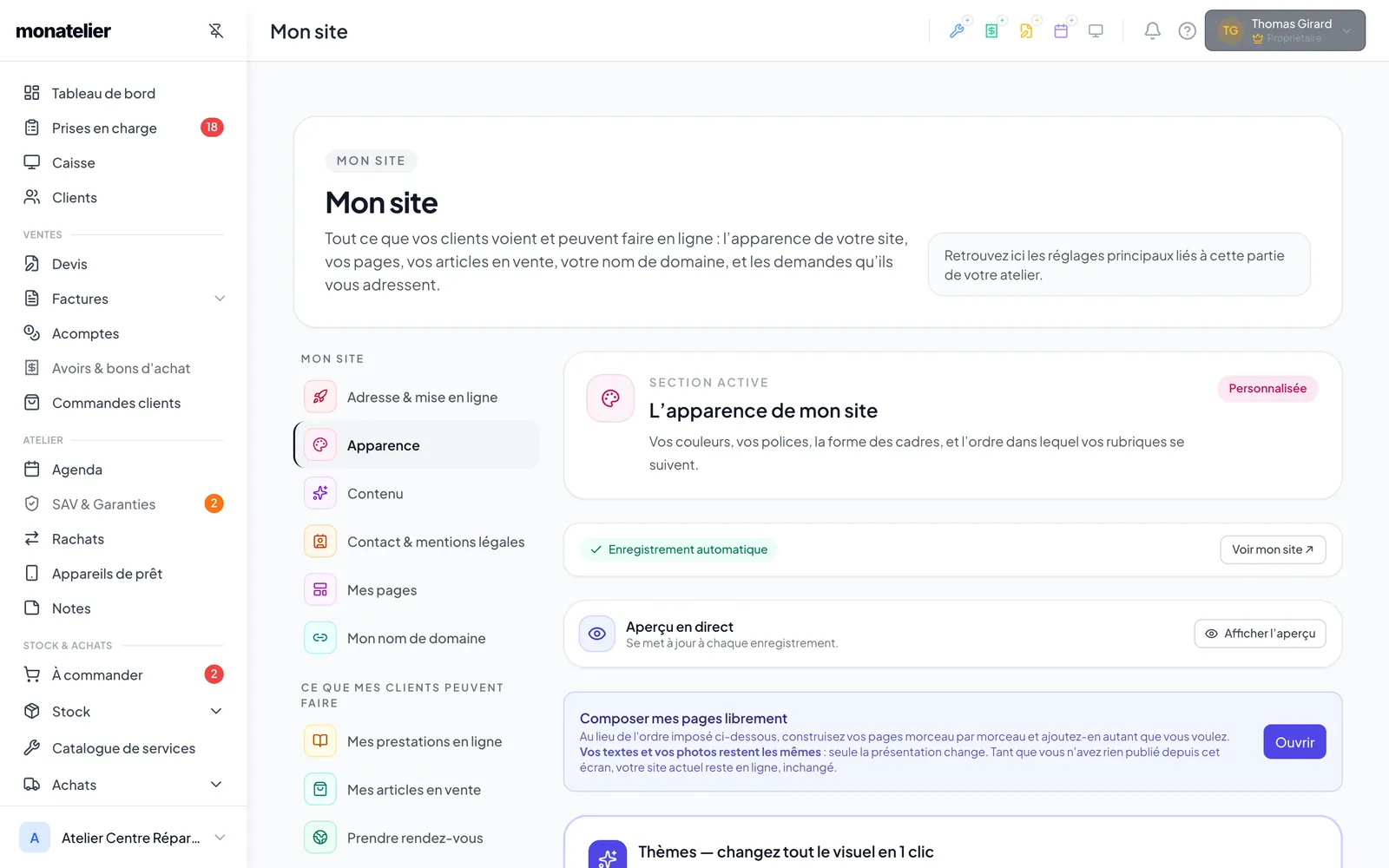Open the Caisse page
This screenshot has height=868, width=1389.
123,162
